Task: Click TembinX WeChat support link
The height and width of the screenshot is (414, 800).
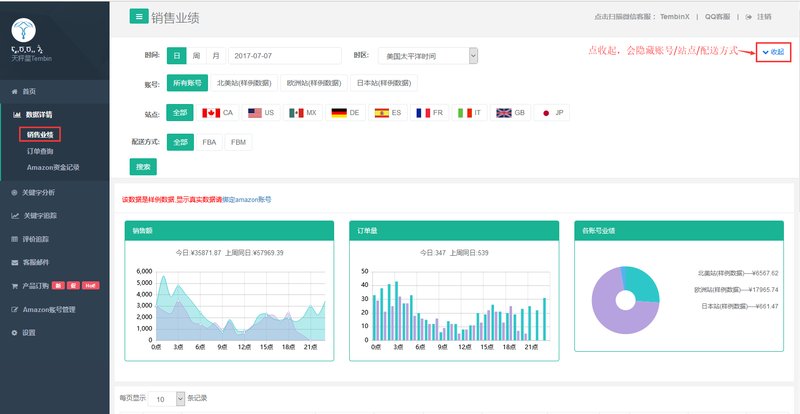Action: (x=674, y=16)
